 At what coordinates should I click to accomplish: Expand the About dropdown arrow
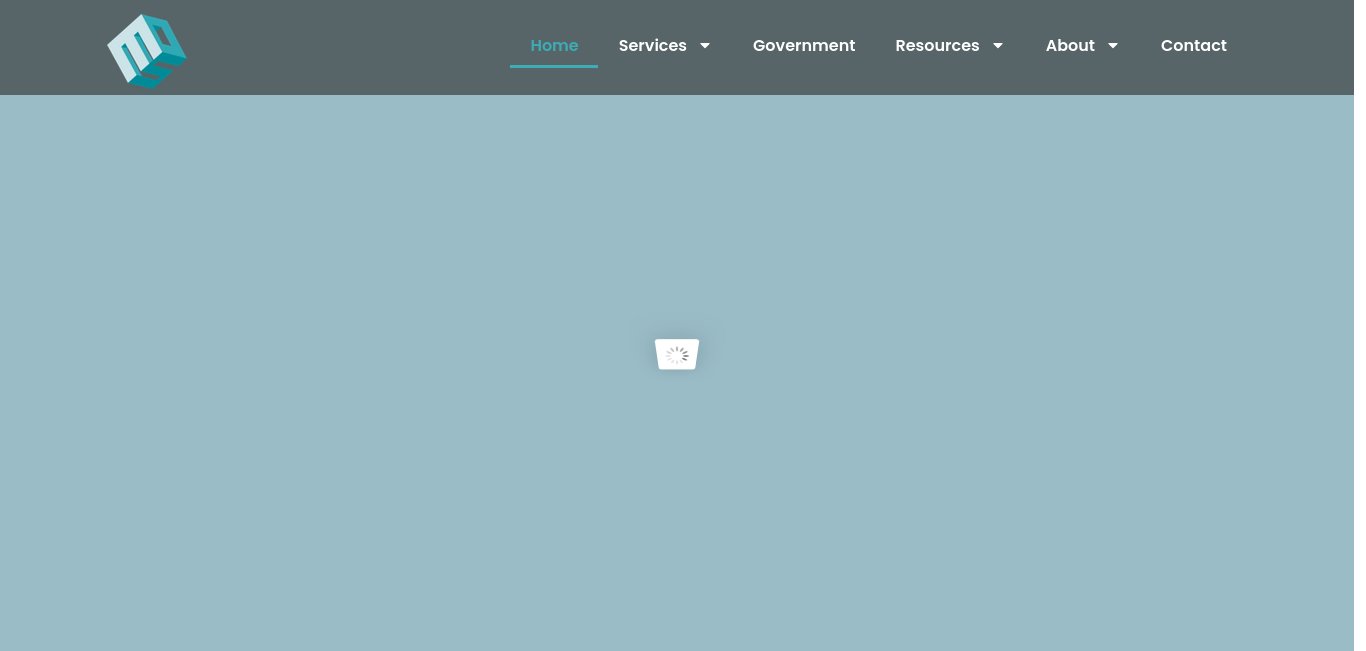pos(1113,45)
